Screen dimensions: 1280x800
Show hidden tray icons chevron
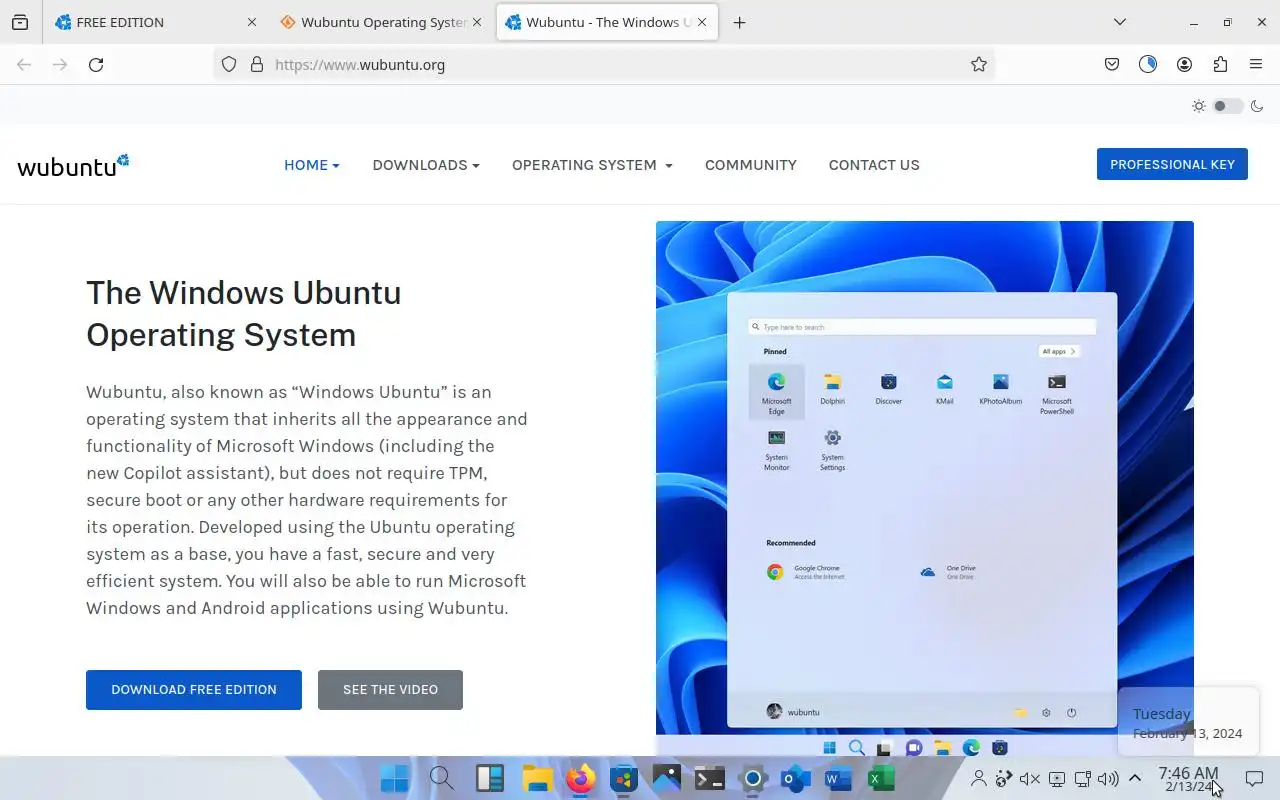coord(1135,778)
